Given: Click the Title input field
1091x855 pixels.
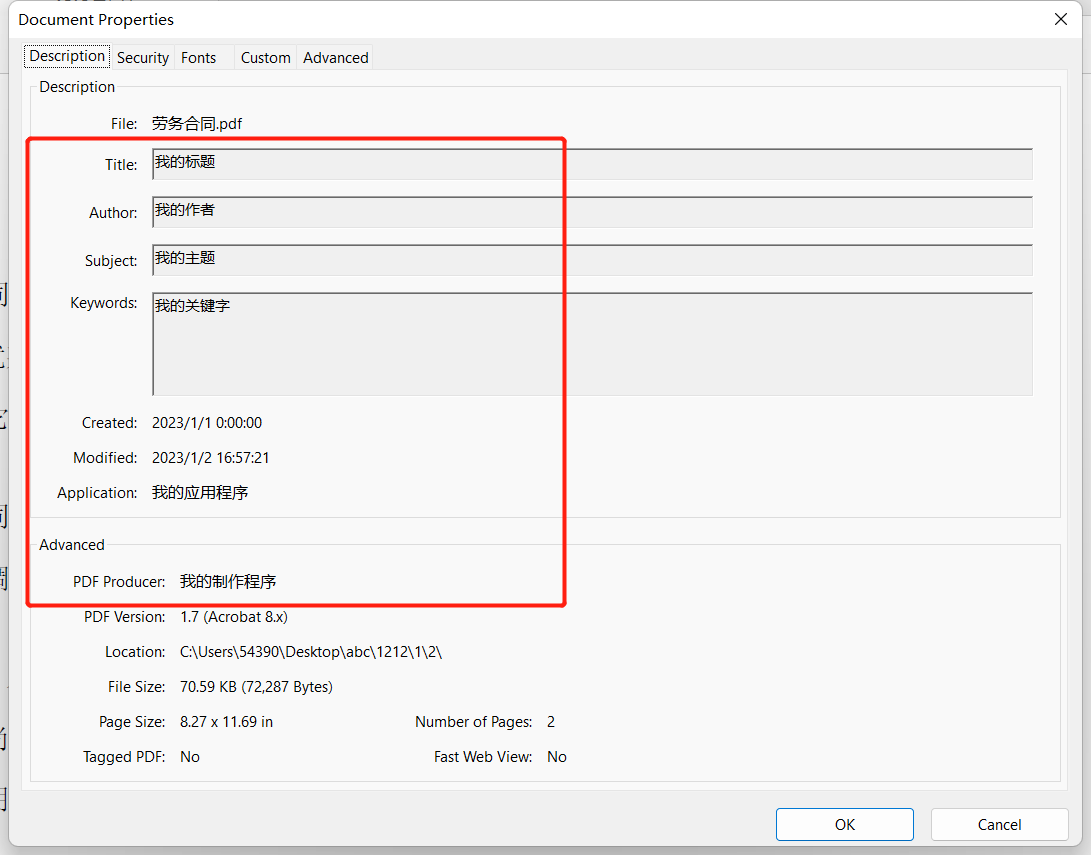Looking at the screenshot, I should [x=592, y=164].
